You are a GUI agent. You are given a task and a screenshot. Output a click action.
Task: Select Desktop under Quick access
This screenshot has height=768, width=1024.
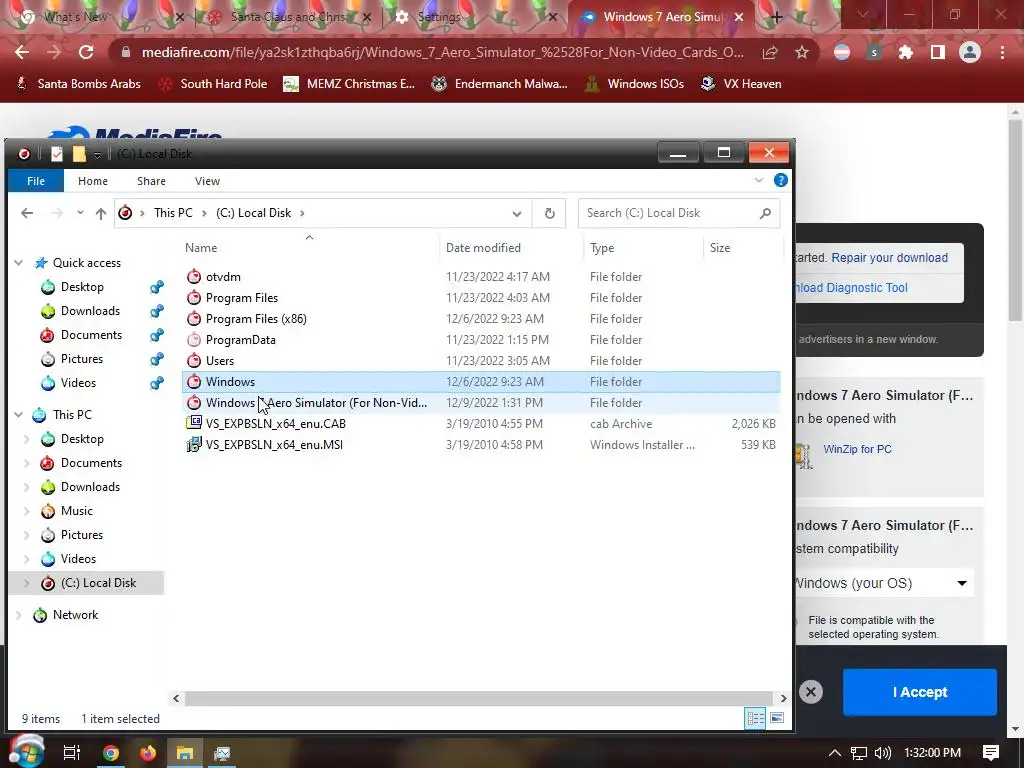(82, 287)
